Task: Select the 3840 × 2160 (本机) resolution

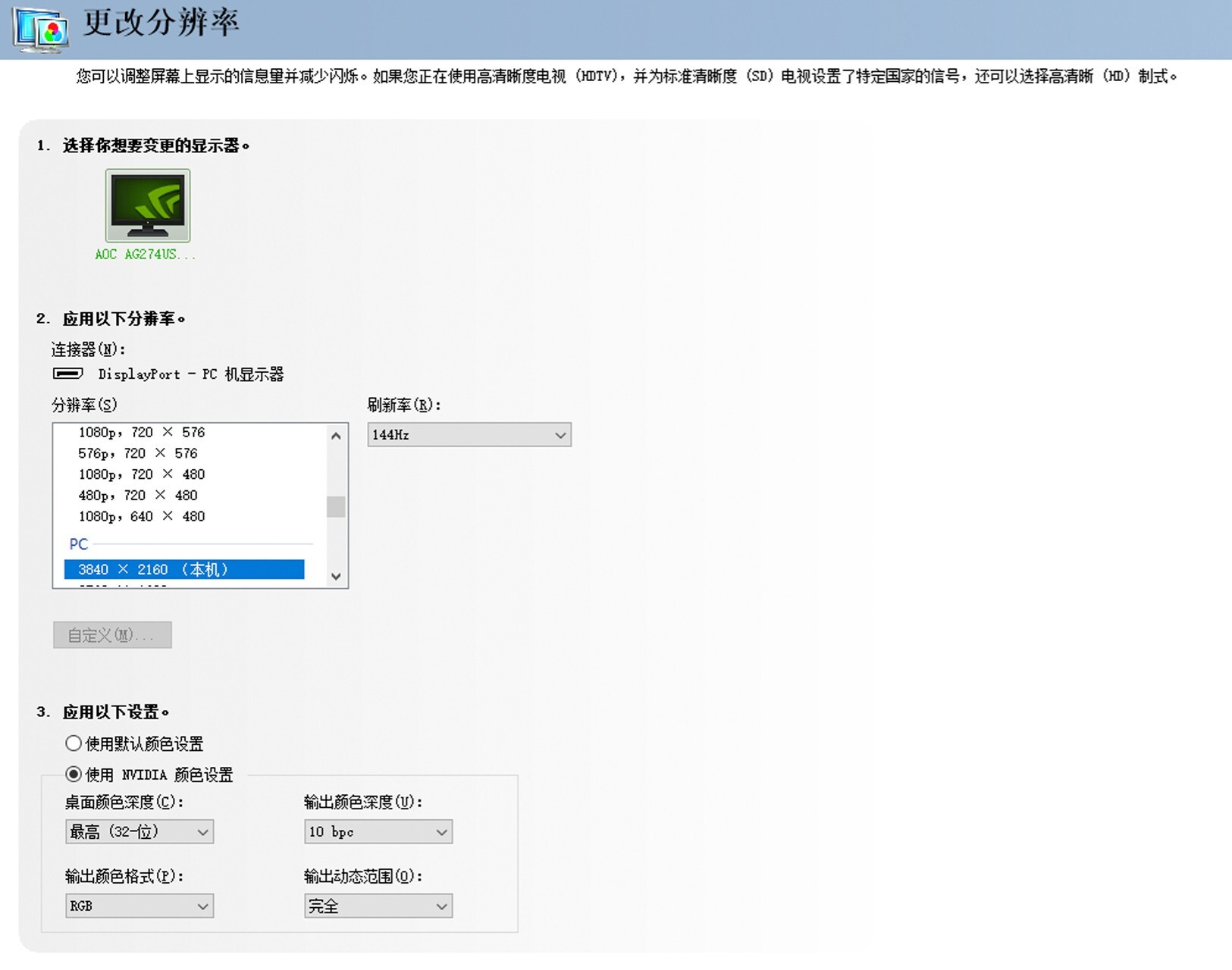Action: (182, 569)
